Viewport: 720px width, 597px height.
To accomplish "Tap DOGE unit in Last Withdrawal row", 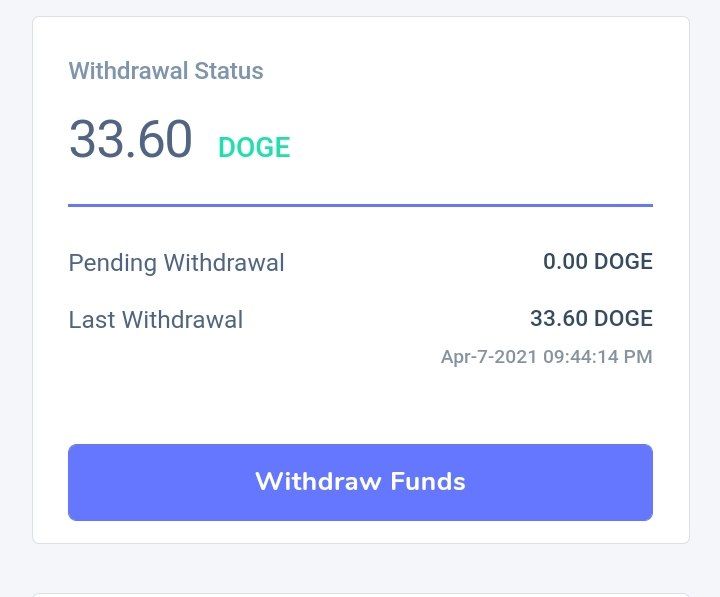I will pos(623,319).
